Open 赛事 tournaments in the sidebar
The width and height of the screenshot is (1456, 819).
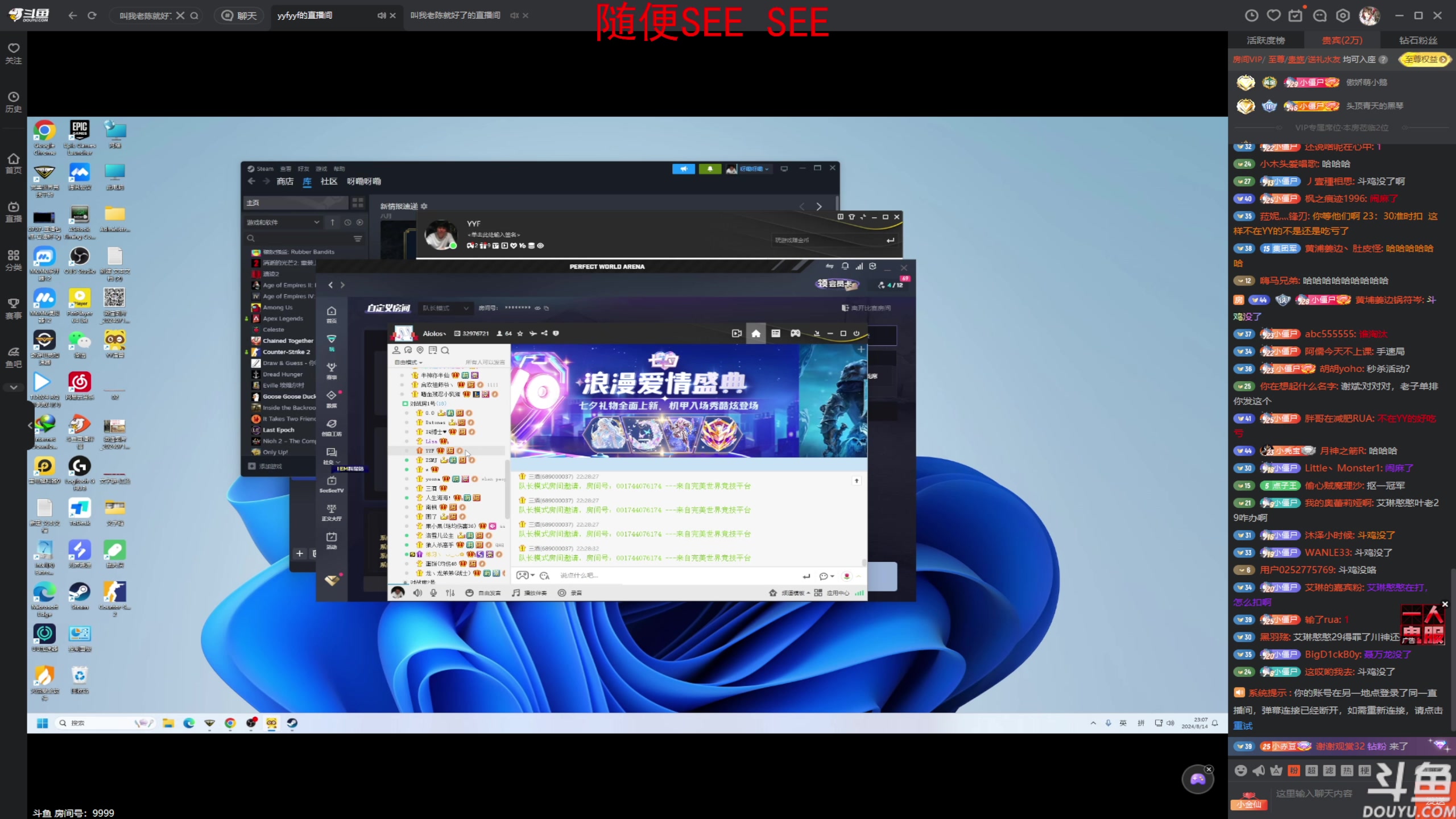point(14,309)
